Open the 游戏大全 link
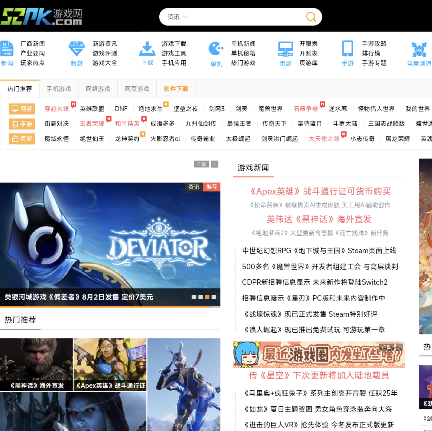The height and width of the screenshot is (431, 432). [x=105, y=63]
